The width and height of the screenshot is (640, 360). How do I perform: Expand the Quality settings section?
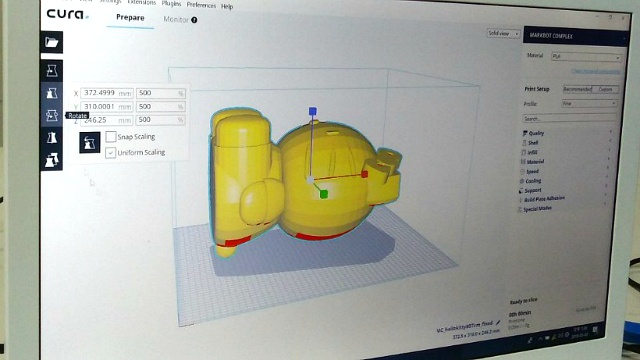[567, 133]
